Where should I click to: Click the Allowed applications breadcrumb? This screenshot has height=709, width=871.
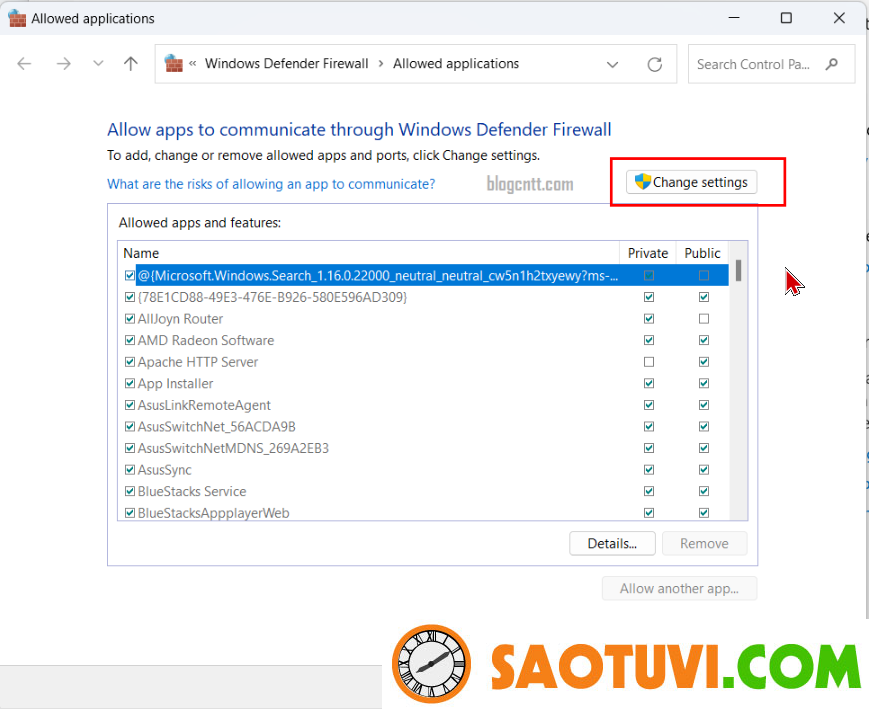[456, 64]
